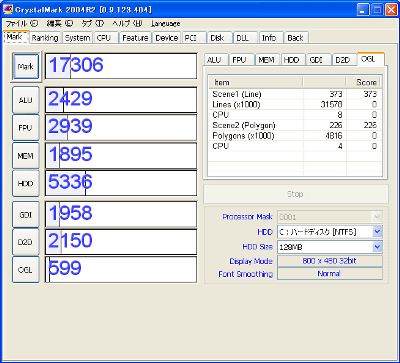400x363 pixels.
Task: Click the MEM score 1895 bar
Action: 121,156
